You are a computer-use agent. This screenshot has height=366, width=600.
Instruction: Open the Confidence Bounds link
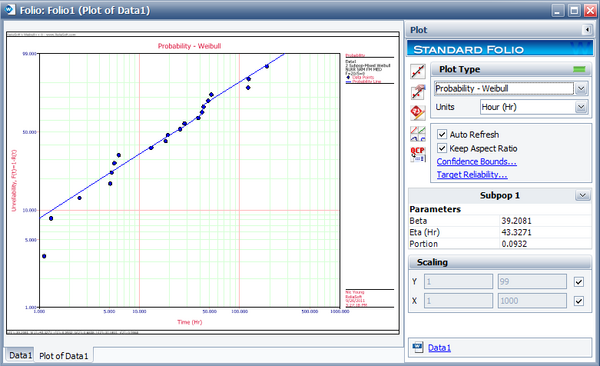(476, 162)
